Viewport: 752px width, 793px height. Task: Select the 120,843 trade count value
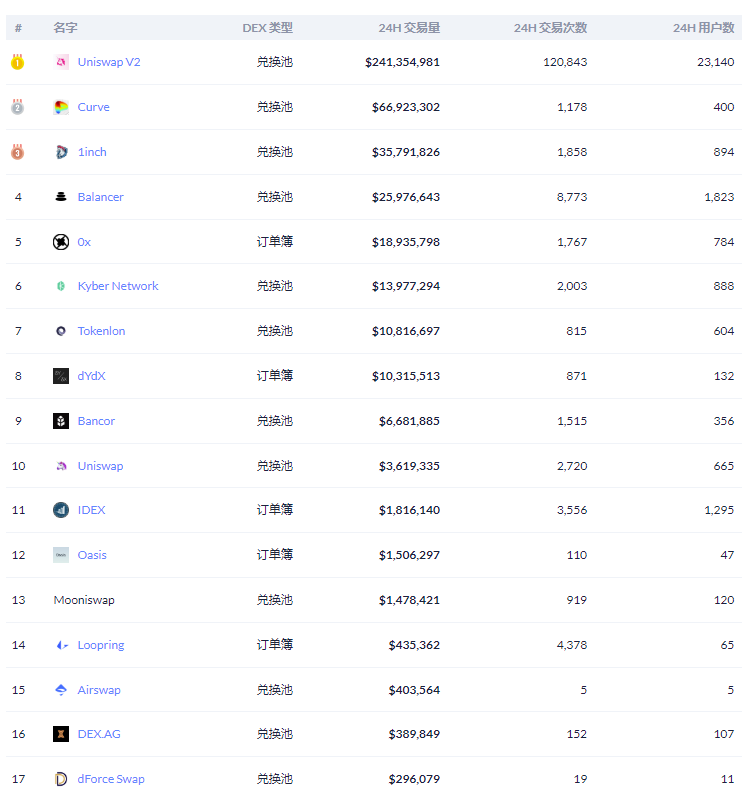565,62
